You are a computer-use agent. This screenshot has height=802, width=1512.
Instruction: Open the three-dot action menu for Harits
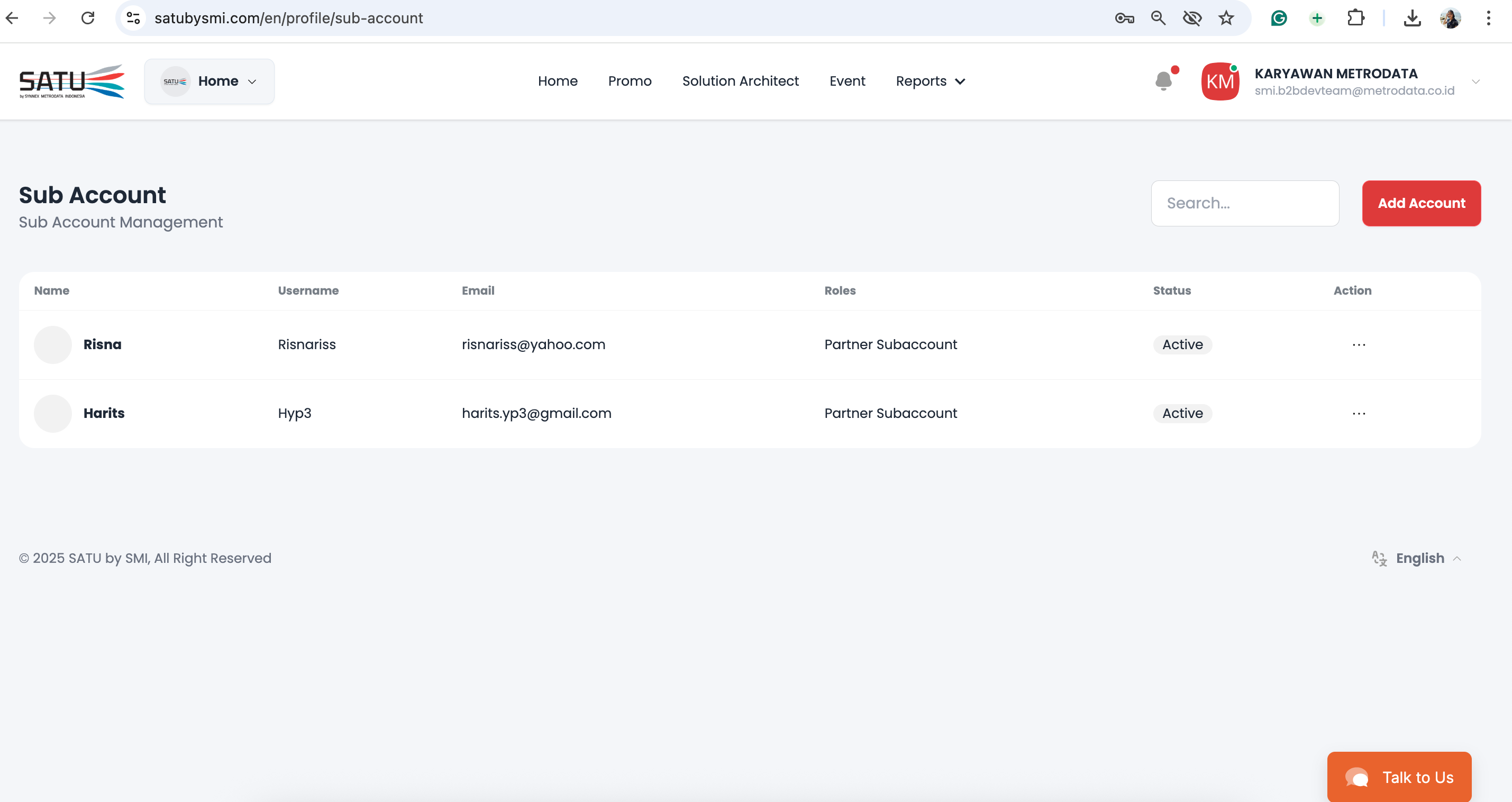(1358, 413)
